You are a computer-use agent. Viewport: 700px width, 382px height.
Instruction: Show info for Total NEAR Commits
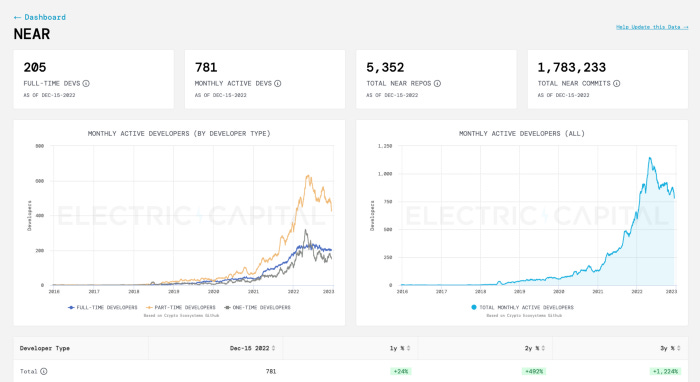(617, 83)
